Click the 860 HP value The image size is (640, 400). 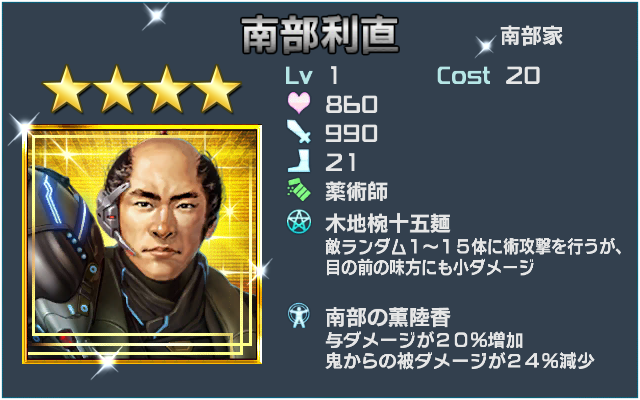351,104
